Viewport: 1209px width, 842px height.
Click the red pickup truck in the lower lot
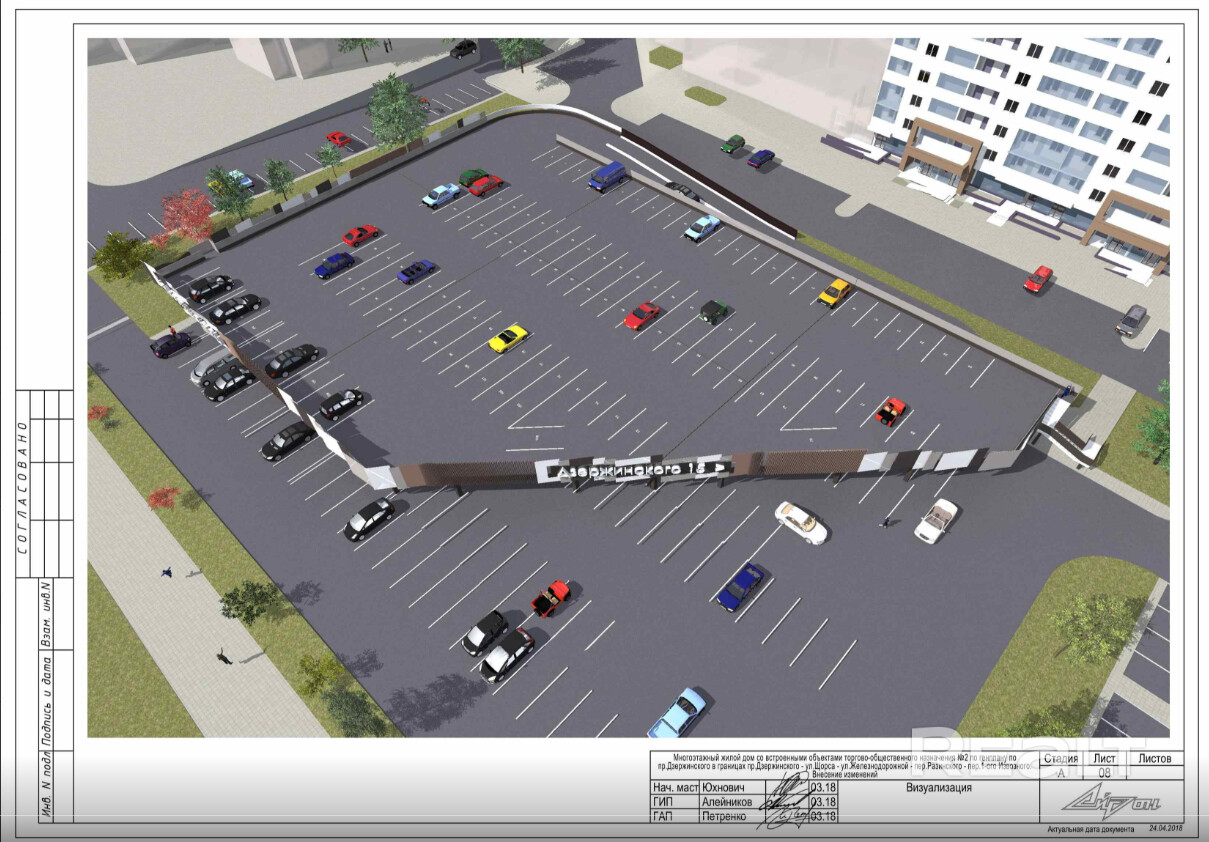coord(550,597)
